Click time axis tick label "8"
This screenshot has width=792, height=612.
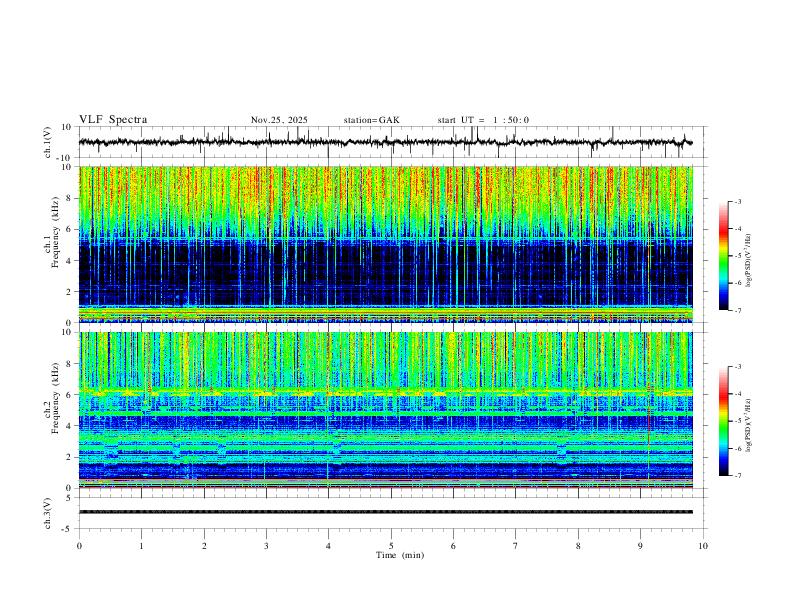tap(578, 546)
